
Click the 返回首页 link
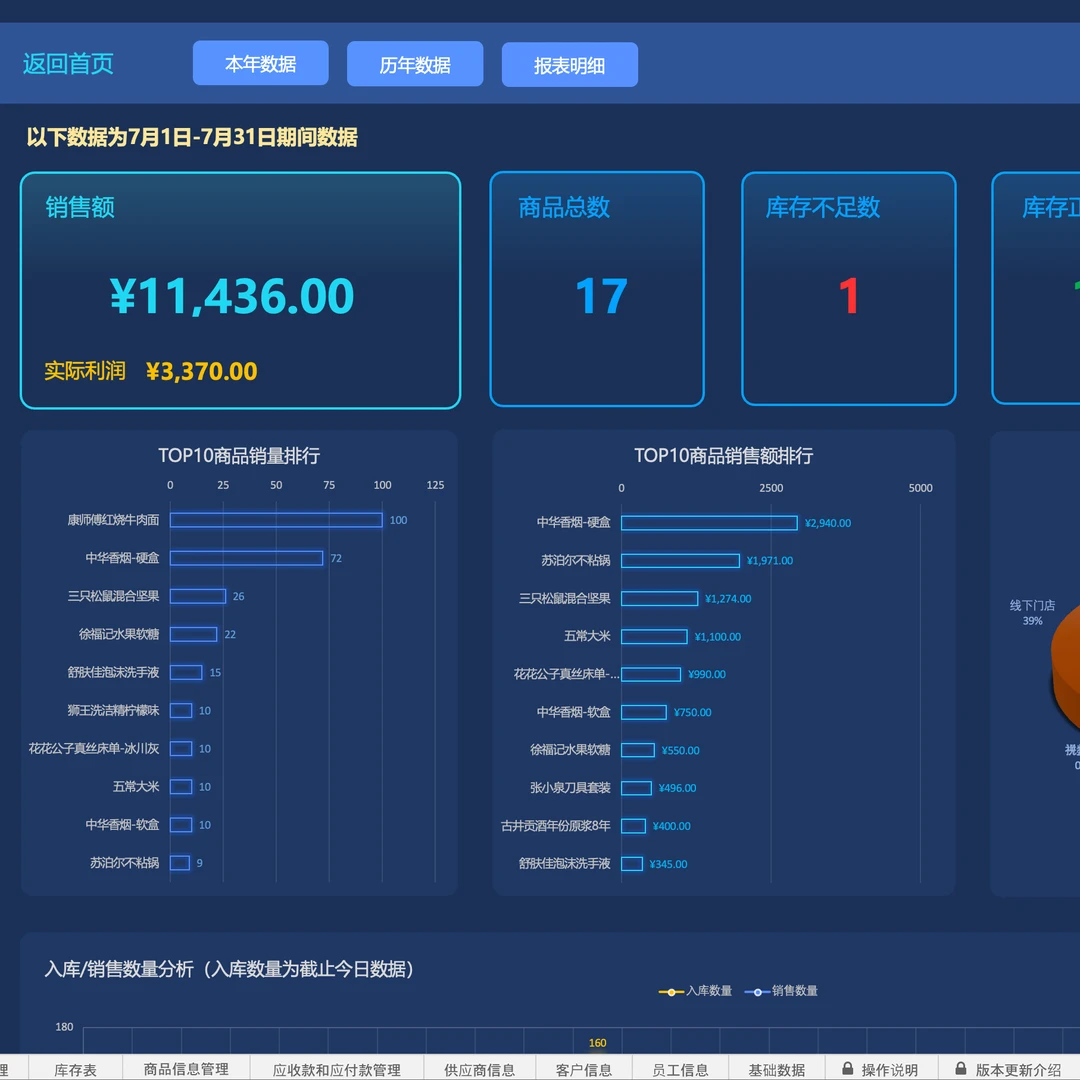(x=68, y=64)
